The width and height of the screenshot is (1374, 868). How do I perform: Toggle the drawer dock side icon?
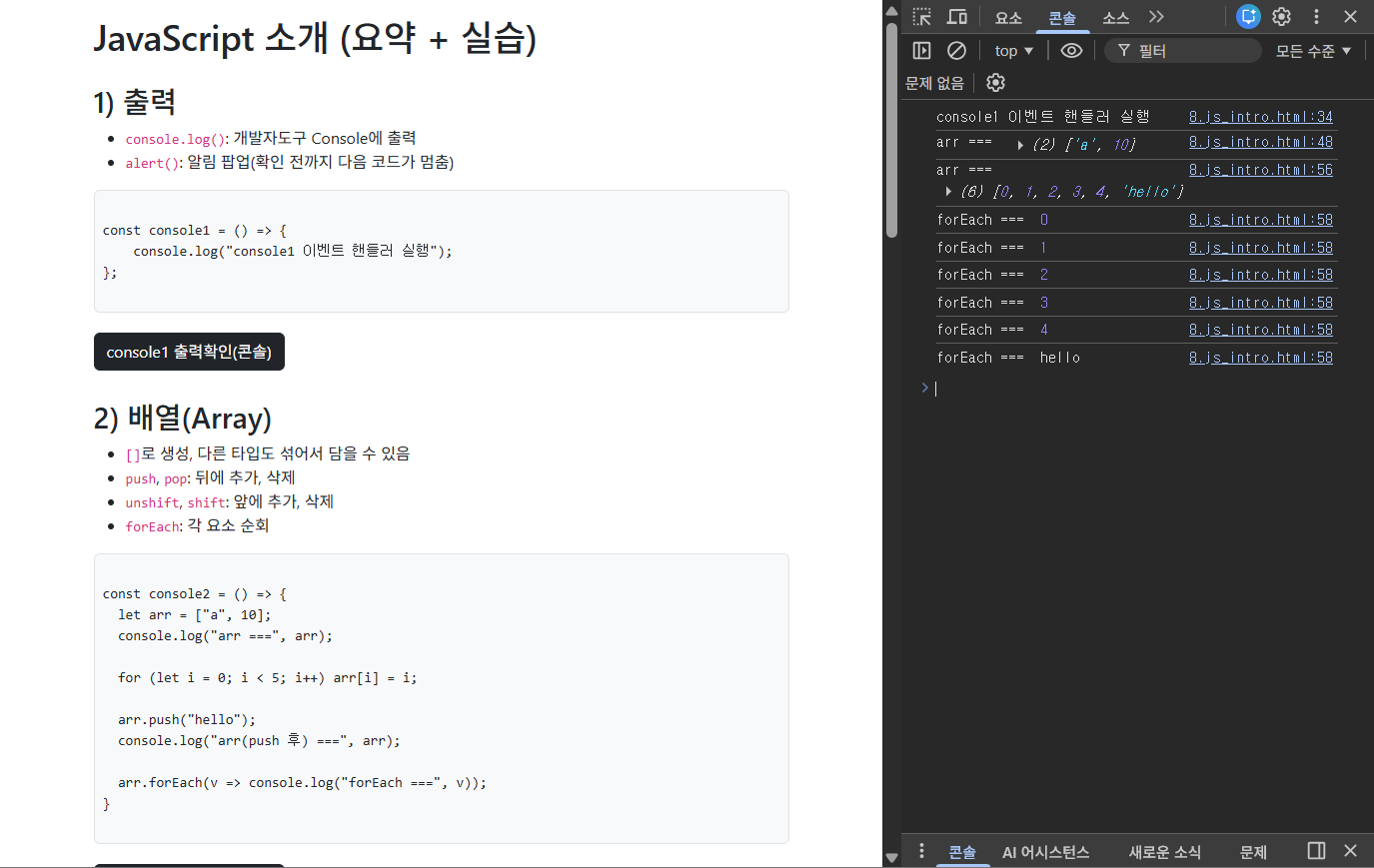[1316, 850]
